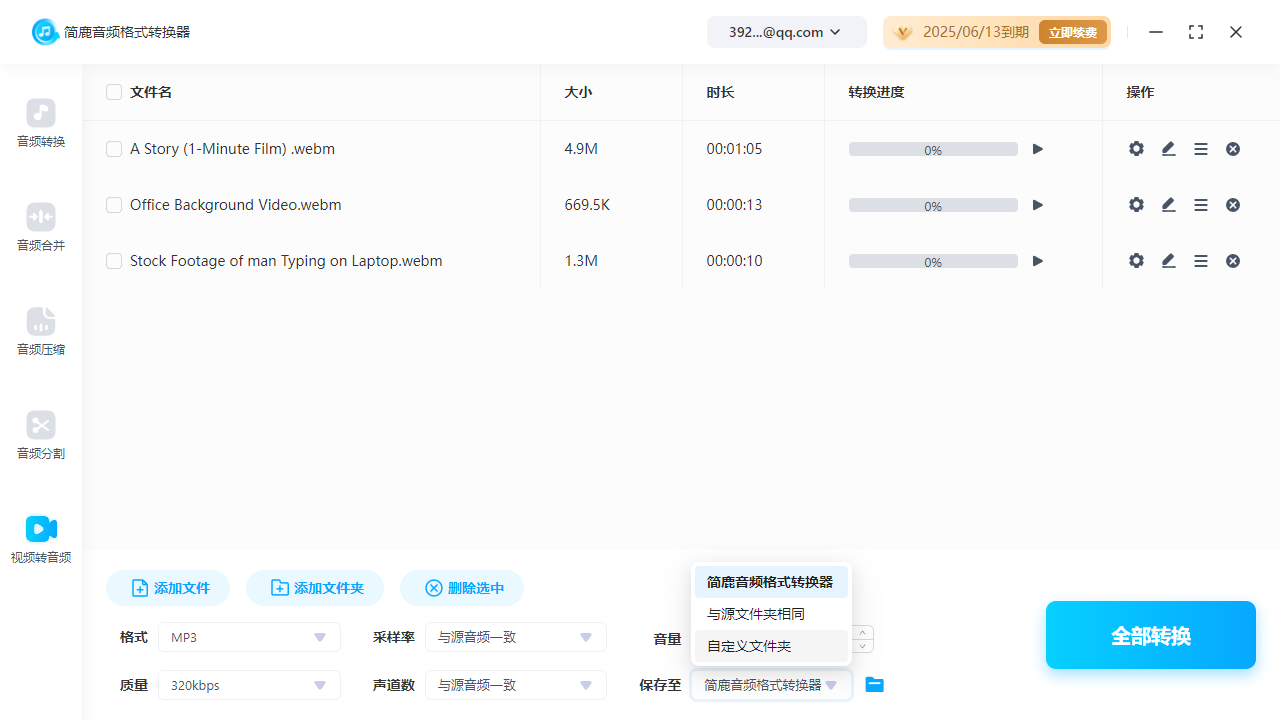Viewport: 1280px width, 720px height.
Task: Edit Office Background Video with pencil icon
Action: pyautogui.click(x=1168, y=204)
